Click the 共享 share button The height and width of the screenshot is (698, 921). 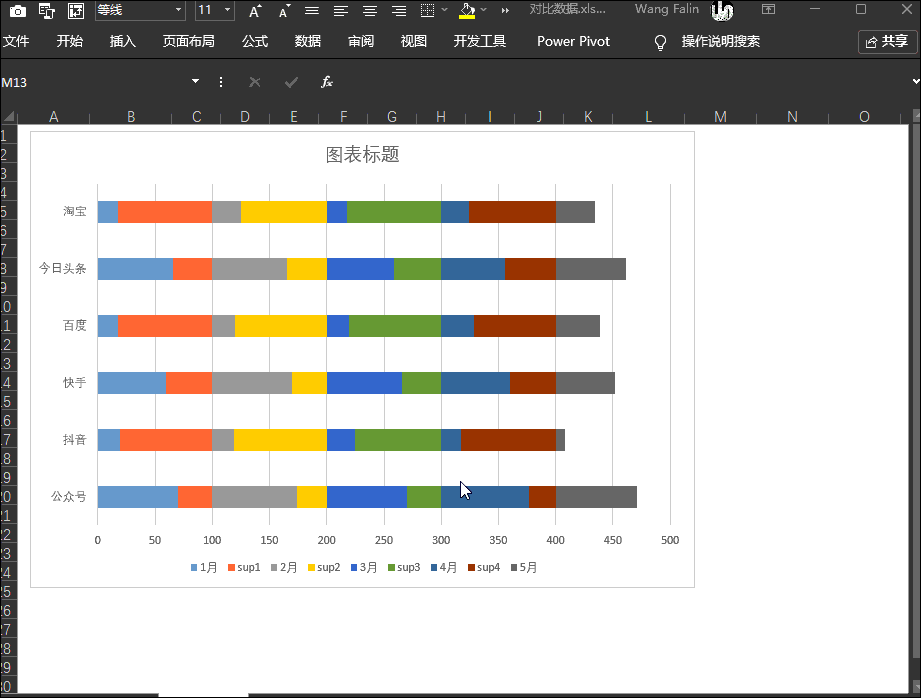[888, 42]
